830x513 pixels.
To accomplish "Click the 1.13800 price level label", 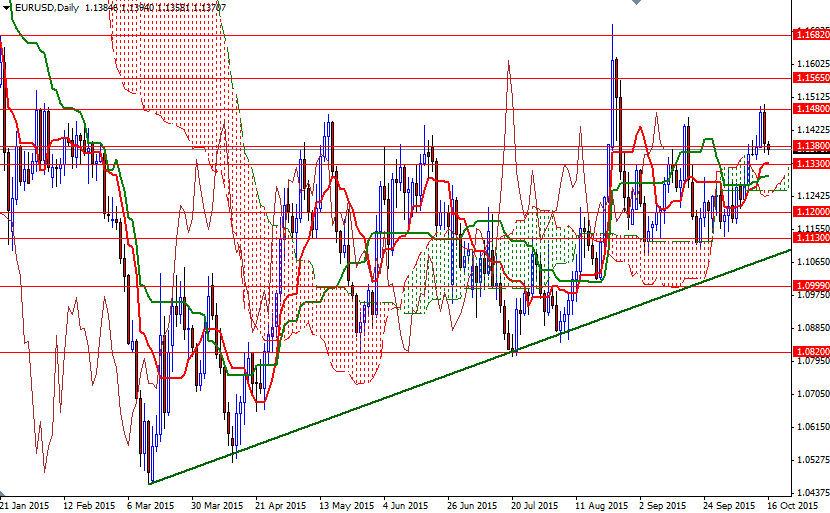I will (810, 145).
